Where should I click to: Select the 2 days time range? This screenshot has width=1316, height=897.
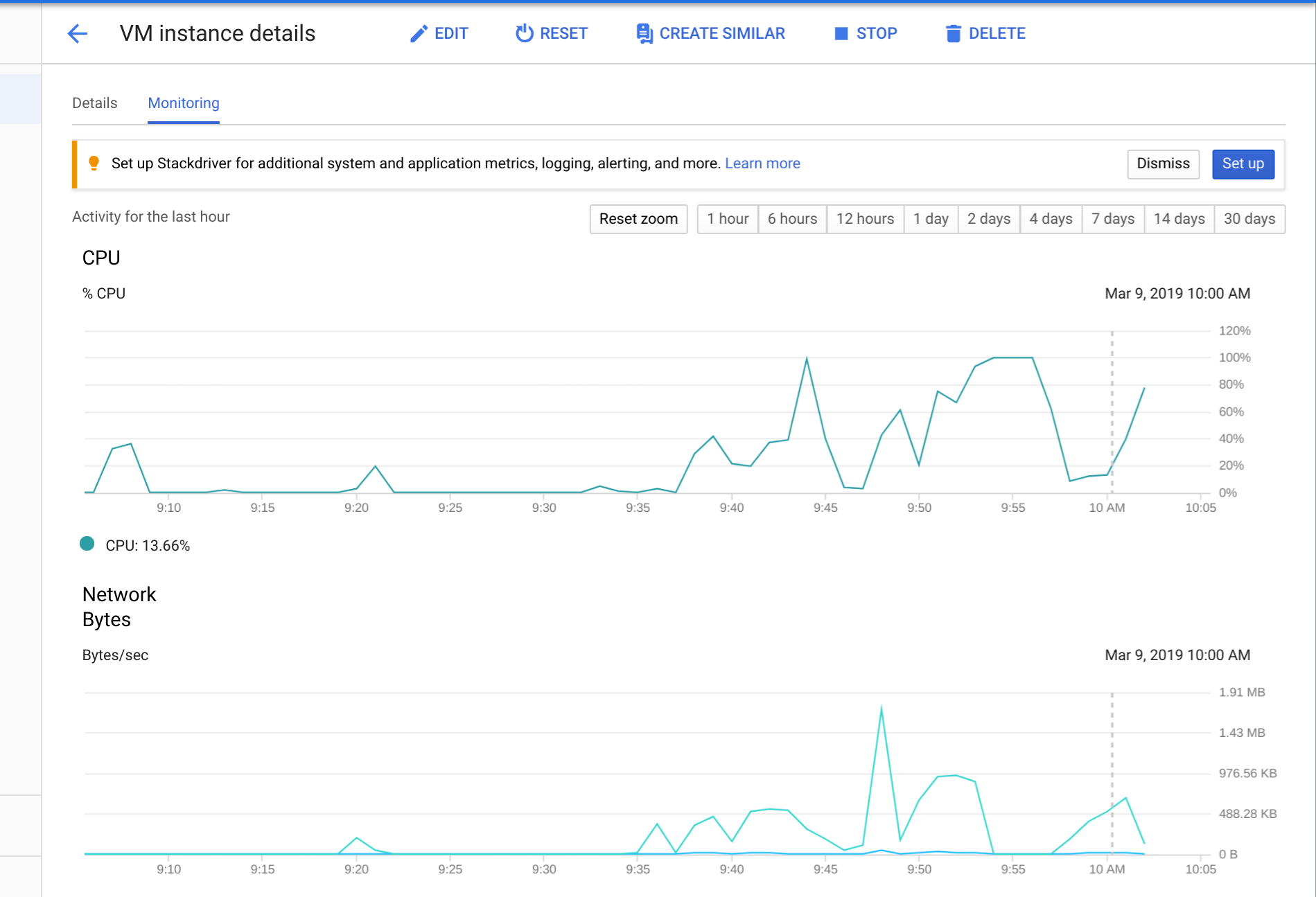[989, 219]
